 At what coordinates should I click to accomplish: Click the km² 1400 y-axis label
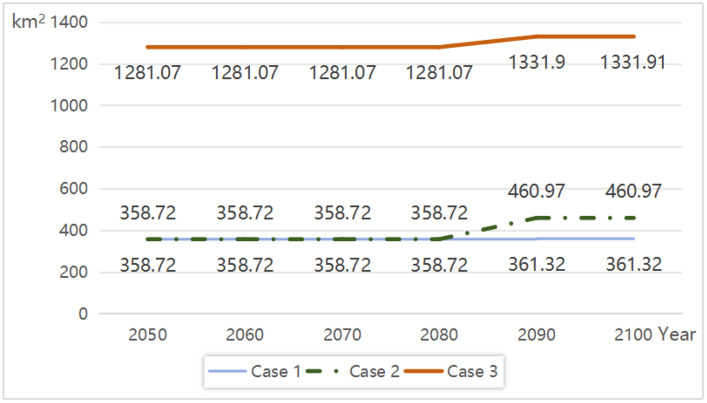point(50,21)
